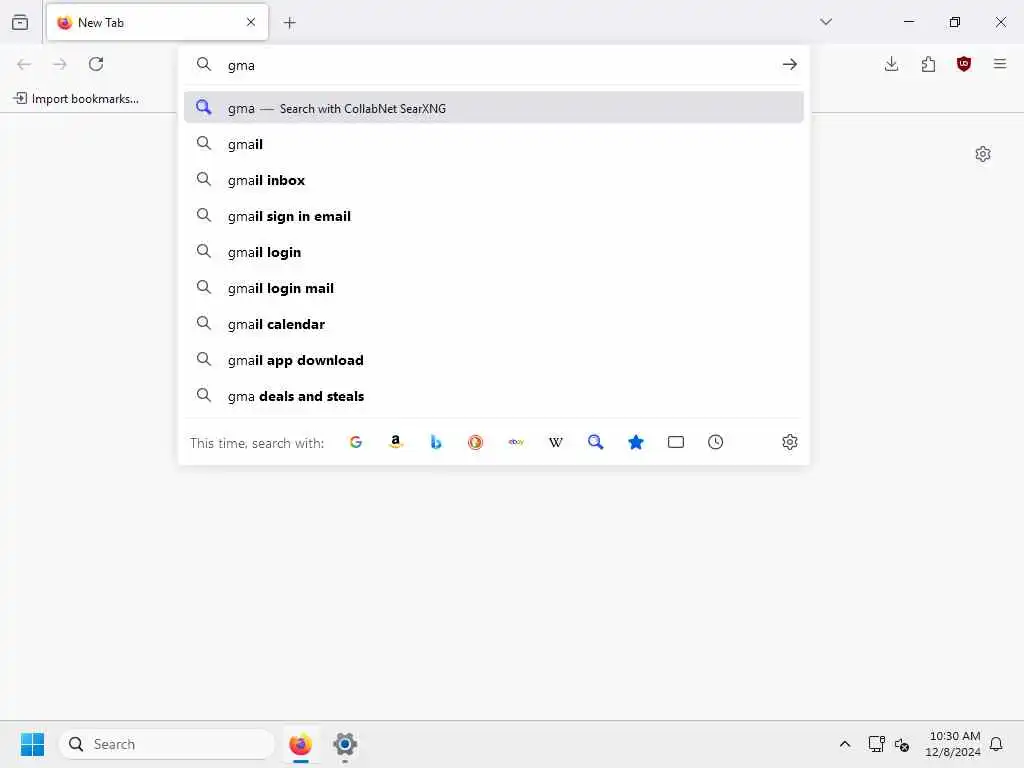Open the Extensions puzzle icon
1024x768 pixels.
[x=928, y=64]
